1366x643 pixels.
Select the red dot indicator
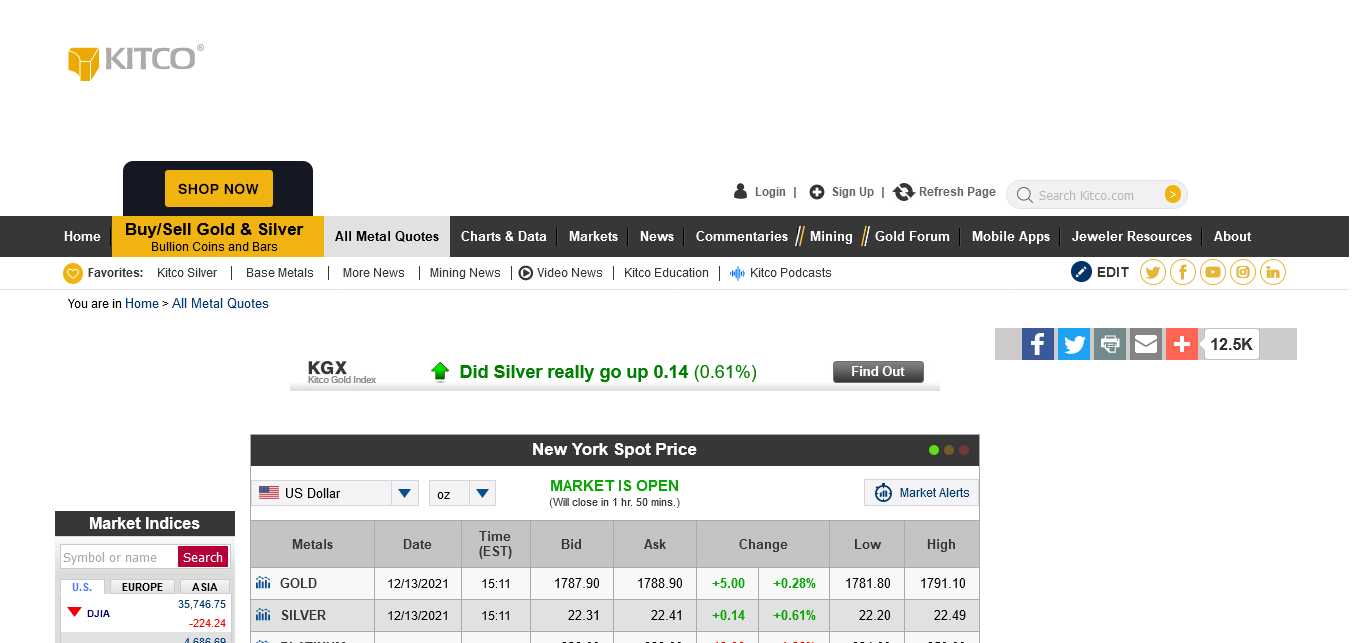pyautogui.click(x=964, y=450)
